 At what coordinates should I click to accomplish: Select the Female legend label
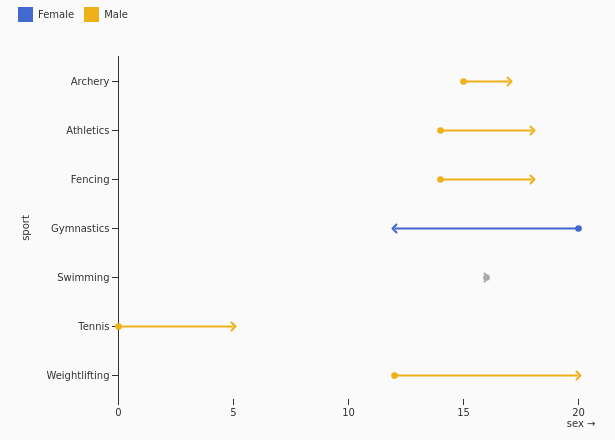[56, 15]
